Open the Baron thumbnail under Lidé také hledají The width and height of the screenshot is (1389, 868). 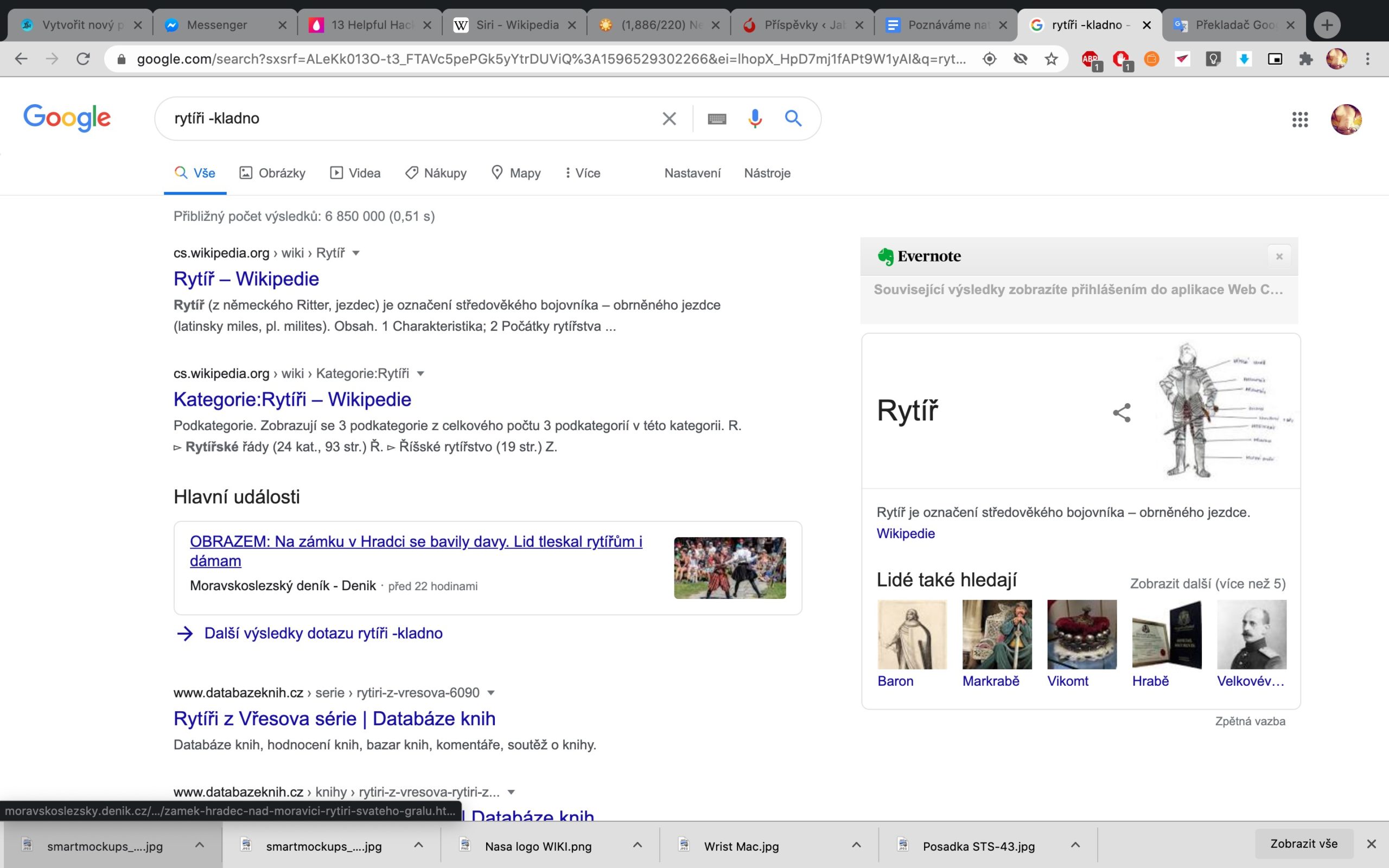(912, 634)
